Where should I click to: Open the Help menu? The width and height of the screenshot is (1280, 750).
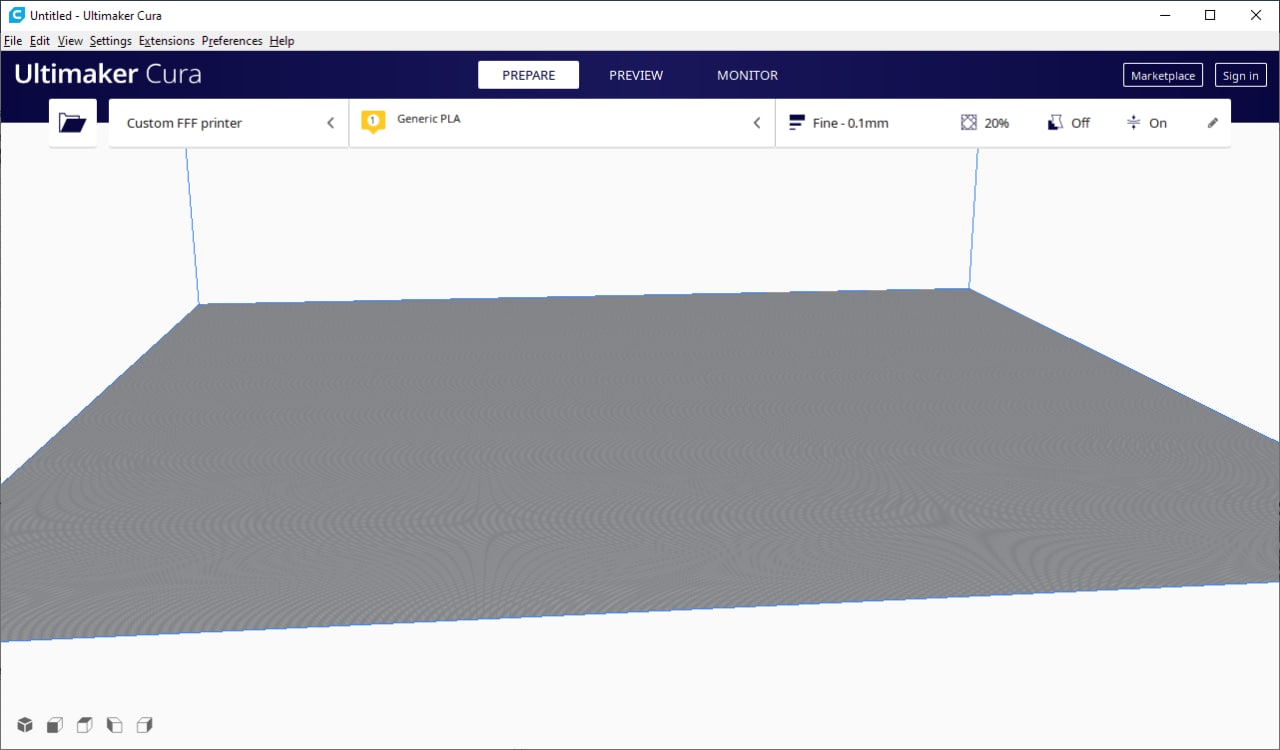282,41
